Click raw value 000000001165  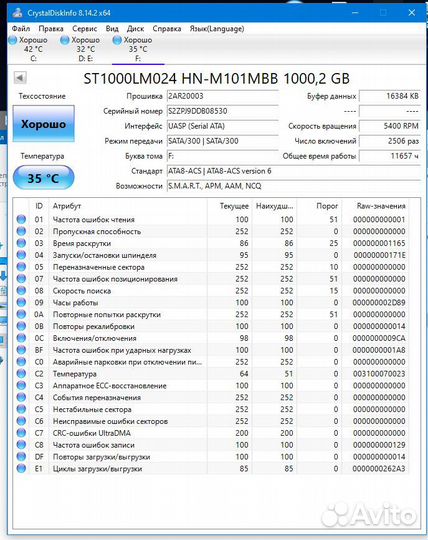coord(379,243)
